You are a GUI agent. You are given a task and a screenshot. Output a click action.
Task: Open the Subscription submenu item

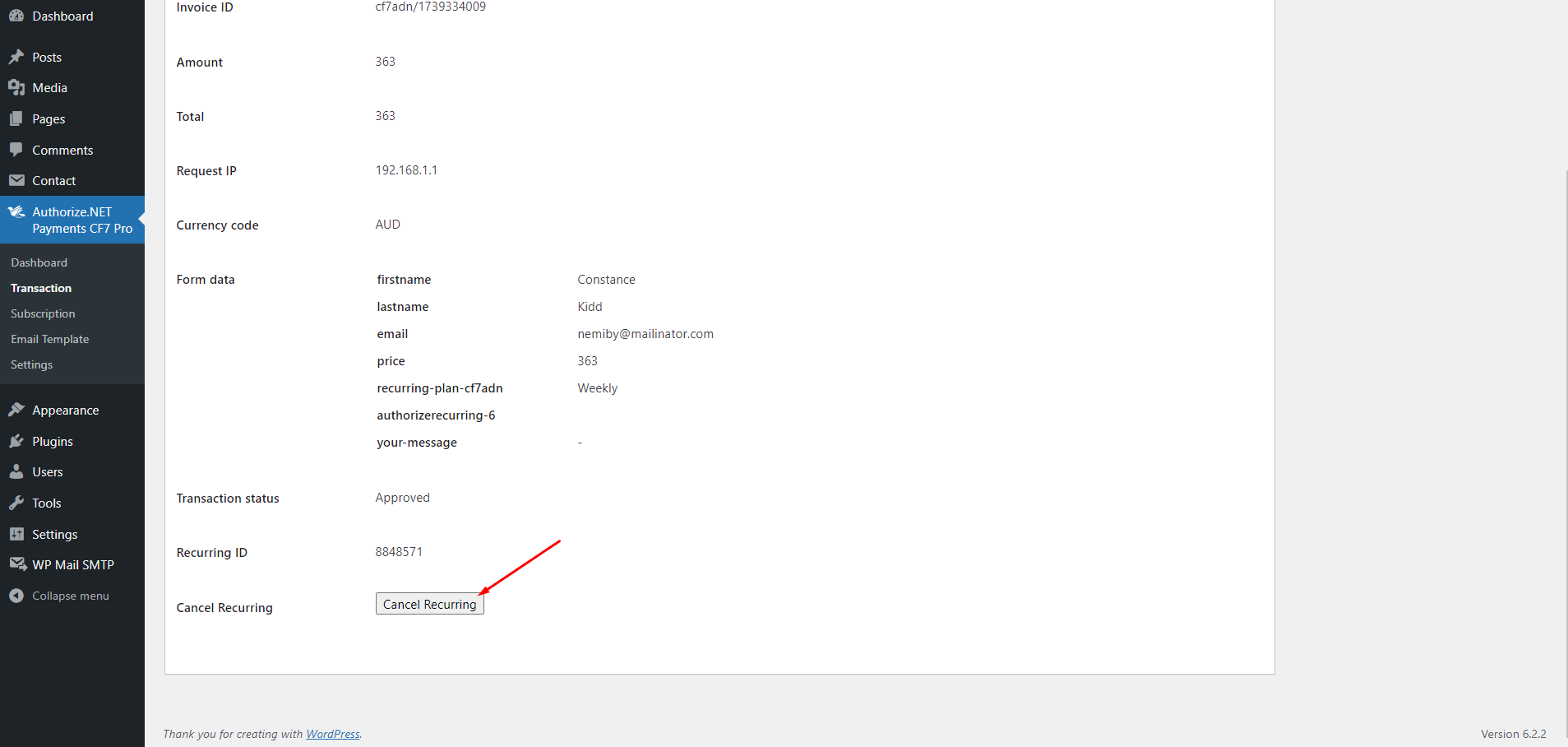43,313
